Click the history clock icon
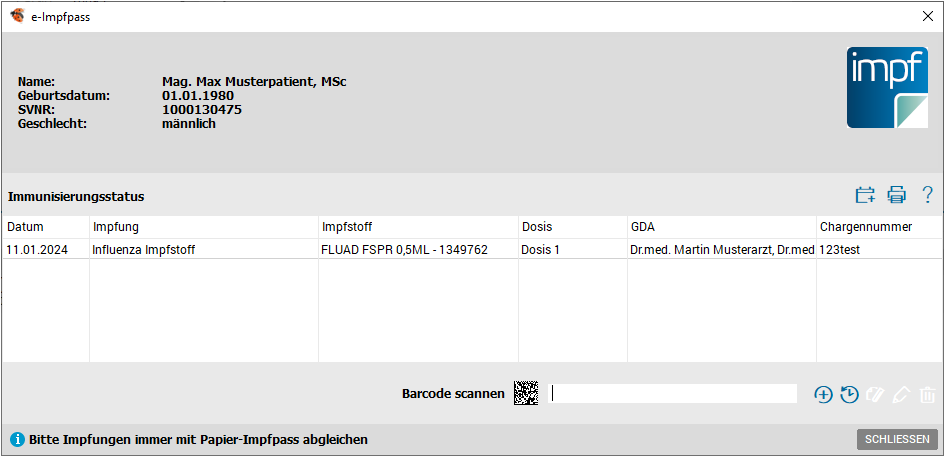Viewport: 945px width, 458px height. 849,395
